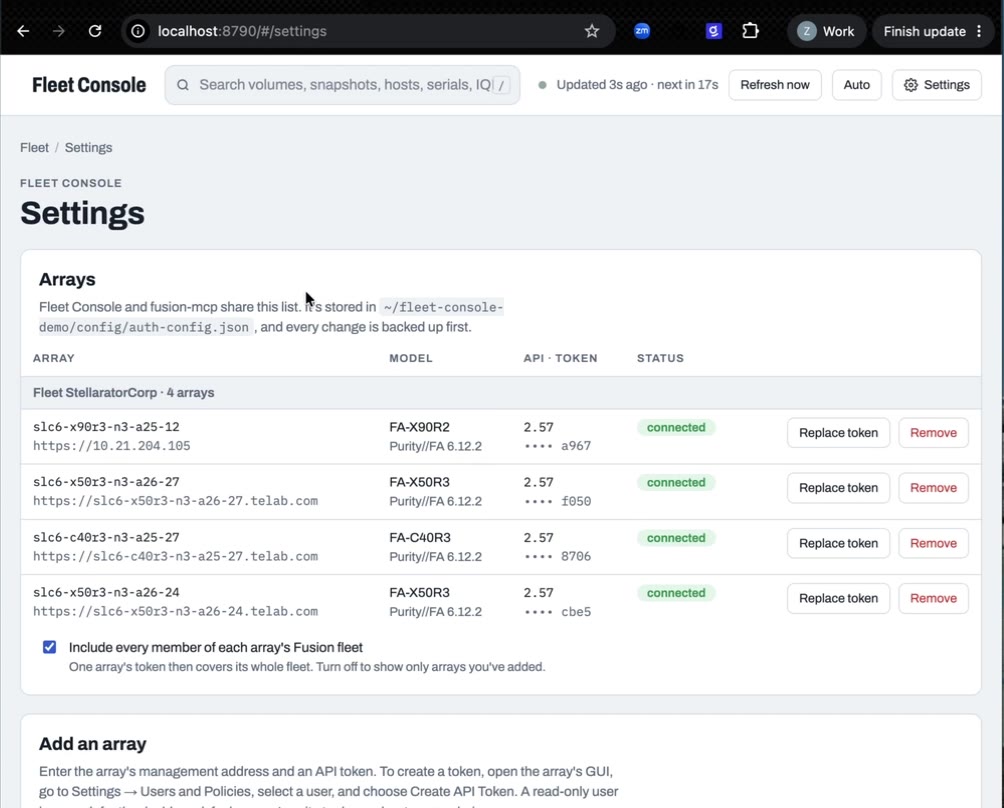Remove array slc6-x50r3-n3-a26-24
Screen dimensions: 1004x808
[x=933, y=598]
